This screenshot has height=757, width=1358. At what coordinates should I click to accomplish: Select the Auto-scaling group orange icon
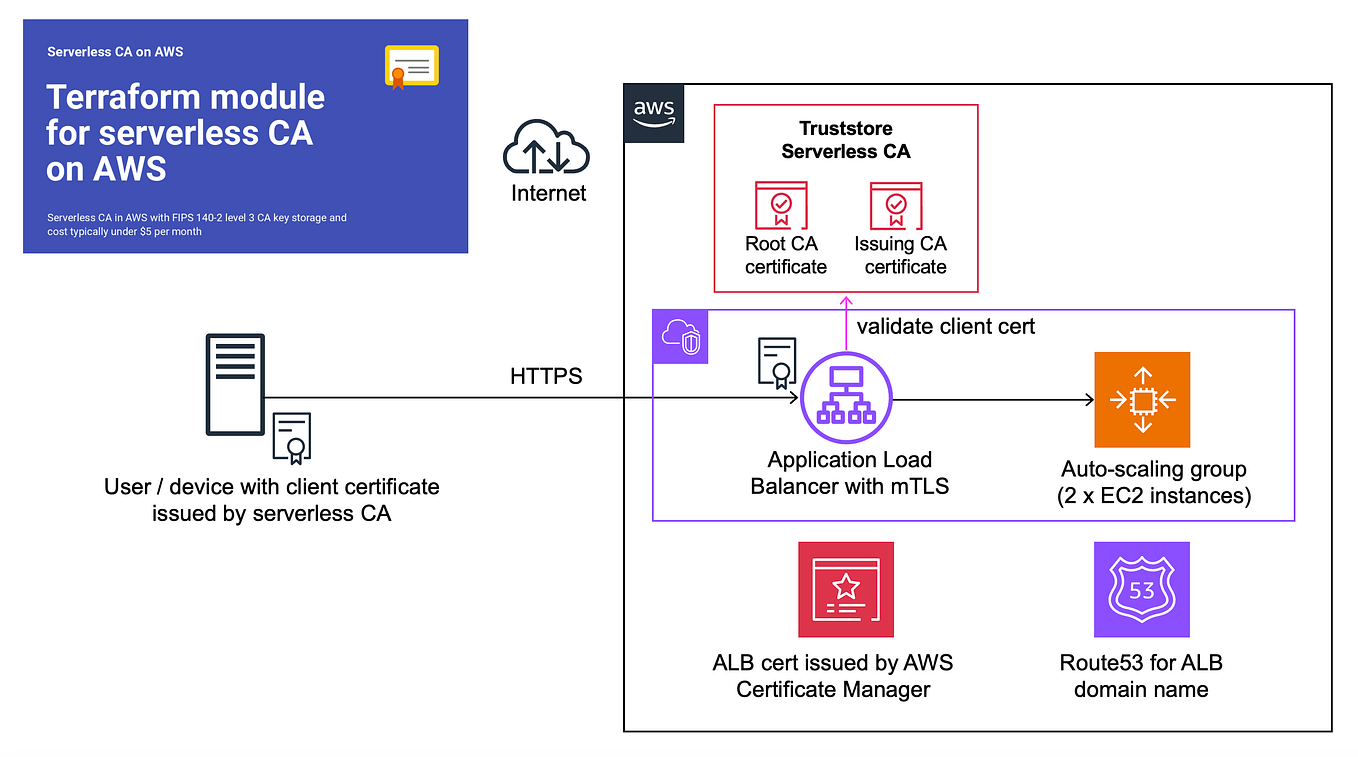tap(1141, 399)
